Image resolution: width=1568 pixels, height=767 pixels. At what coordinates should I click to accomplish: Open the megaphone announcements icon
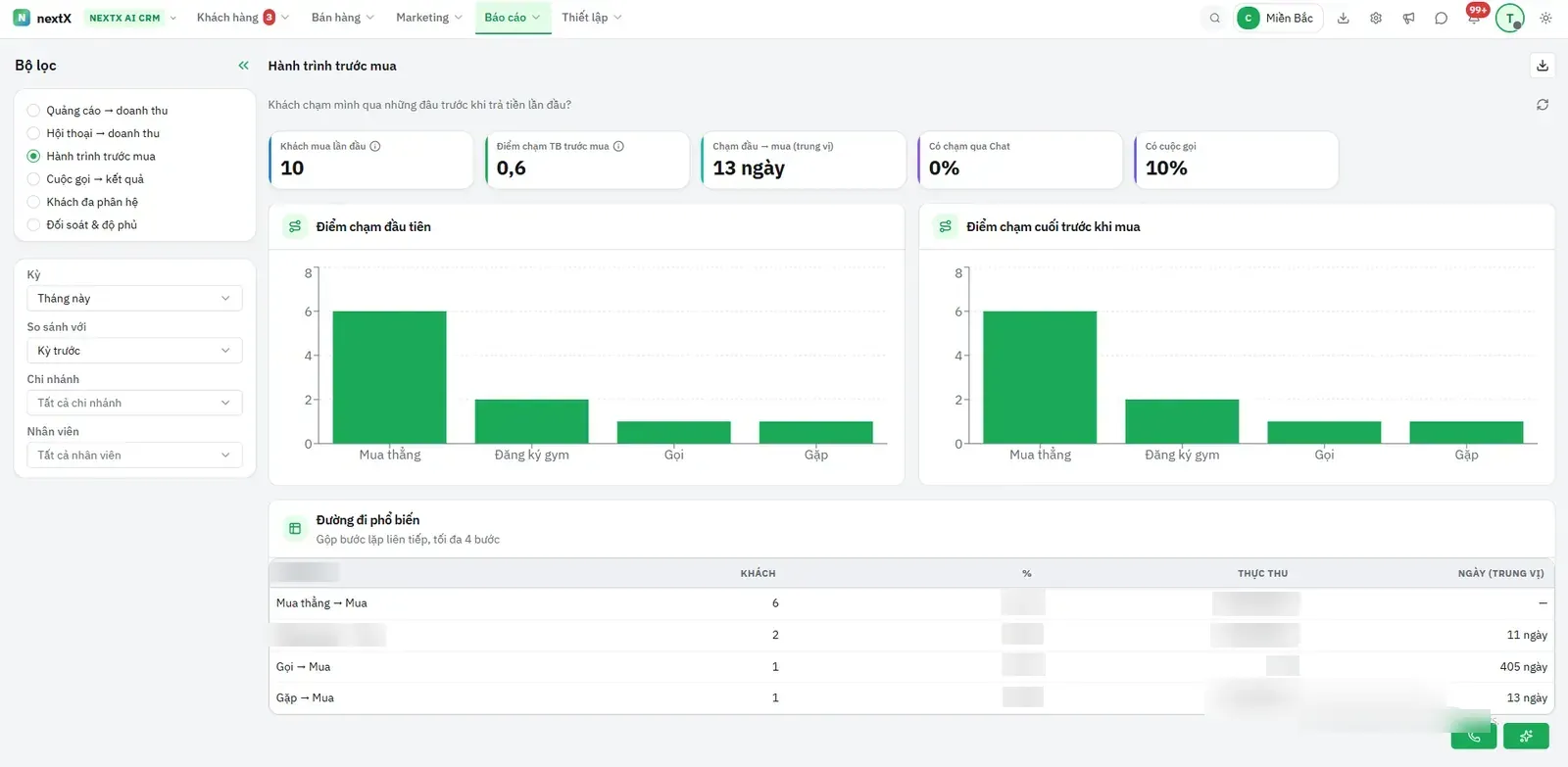(1408, 18)
